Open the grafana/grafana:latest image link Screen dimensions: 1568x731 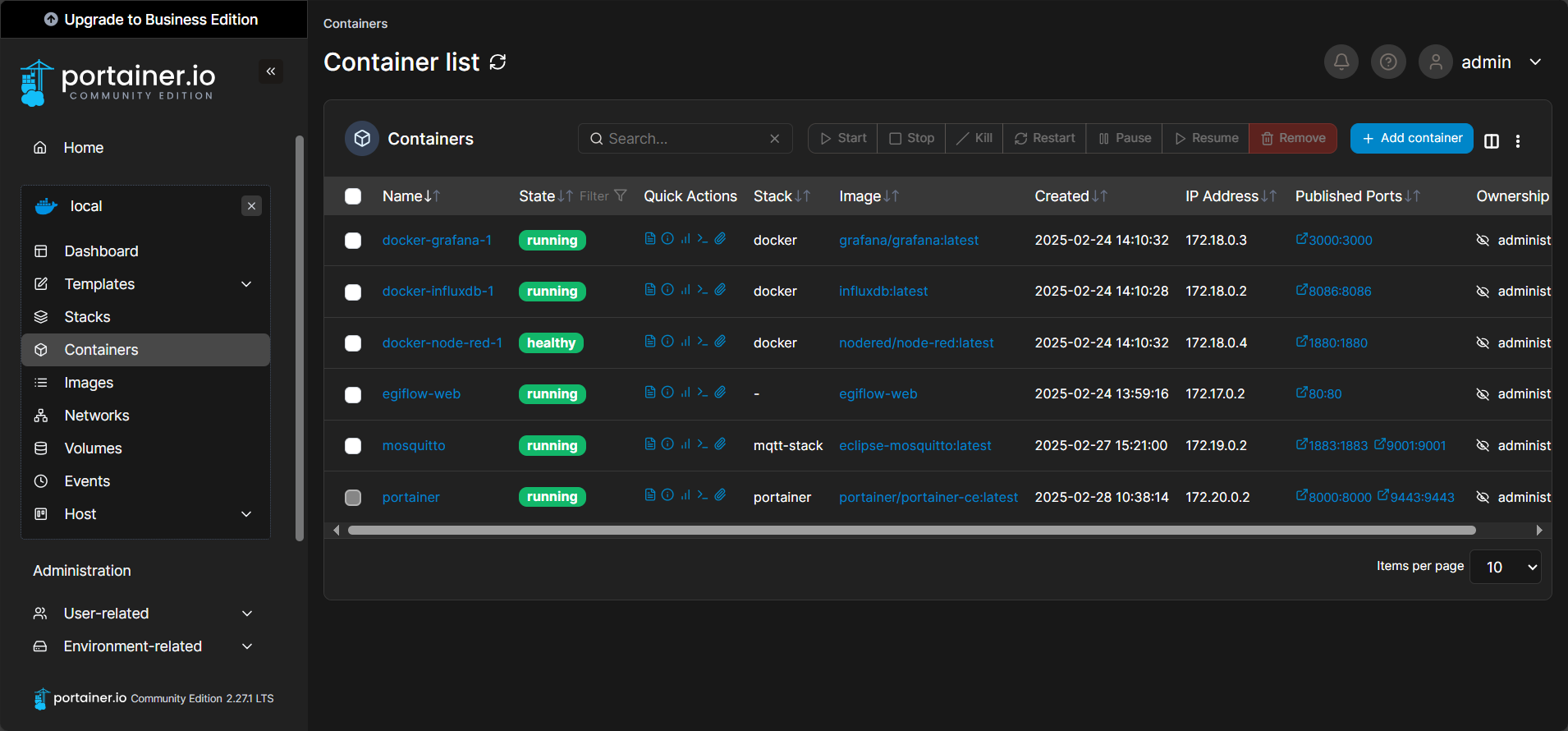tap(908, 240)
